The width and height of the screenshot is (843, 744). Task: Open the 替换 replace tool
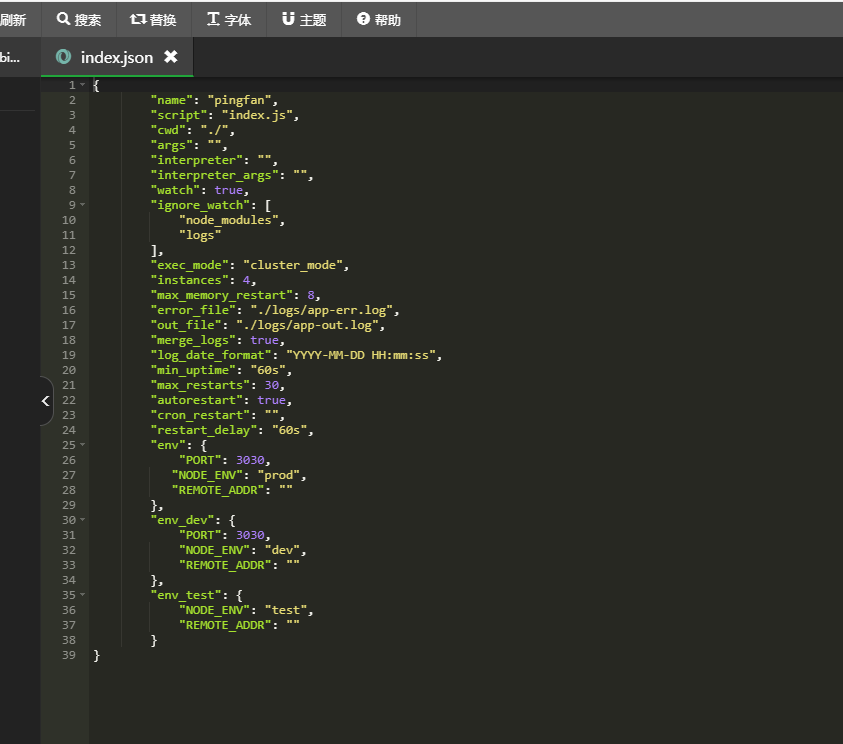tap(153, 20)
